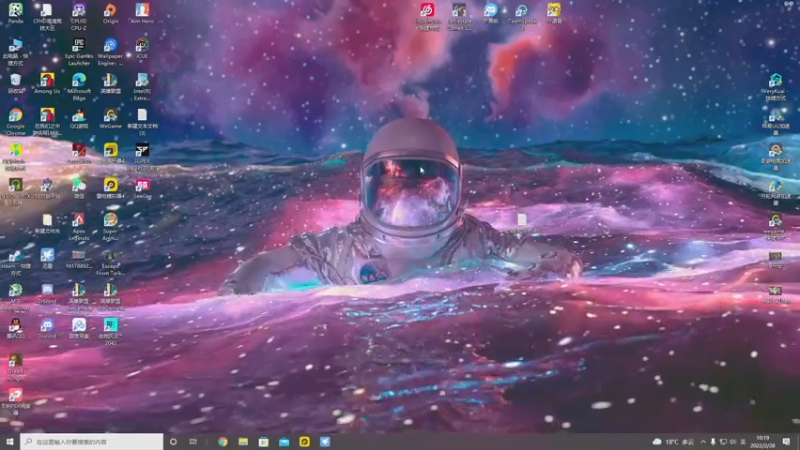
Task: Open the notification center icon
Action: pyautogui.click(x=787, y=441)
